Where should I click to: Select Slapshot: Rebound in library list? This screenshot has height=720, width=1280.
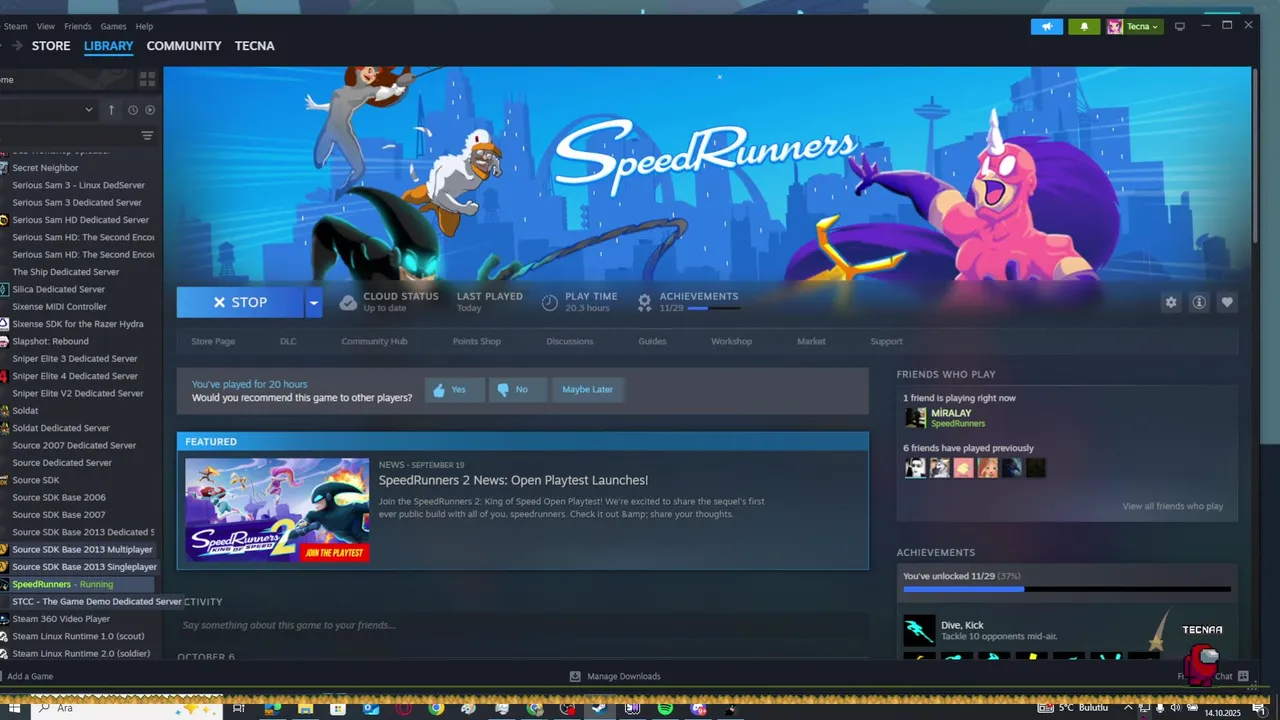coord(50,341)
